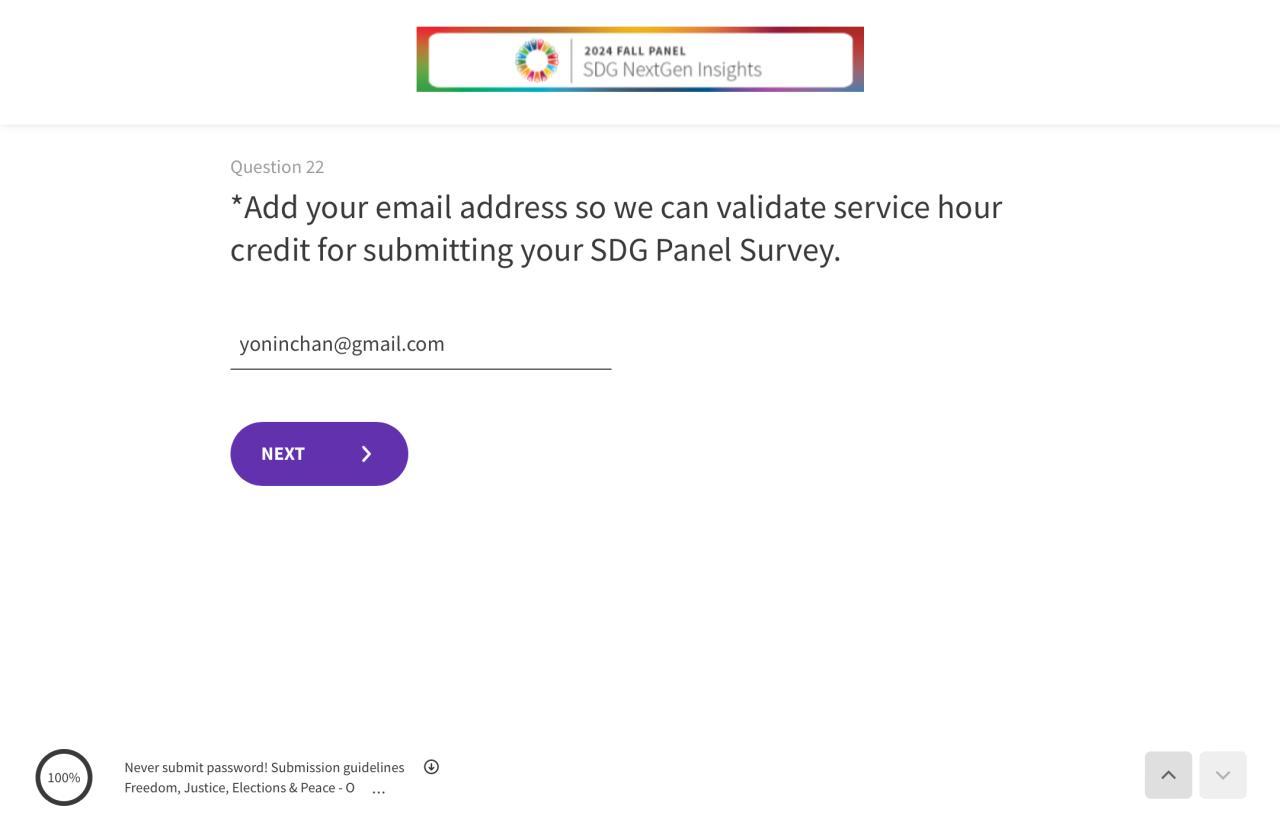Go to previous question with up chevron
This screenshot has height=832, width=1280.
click(x=1168, y=775)
